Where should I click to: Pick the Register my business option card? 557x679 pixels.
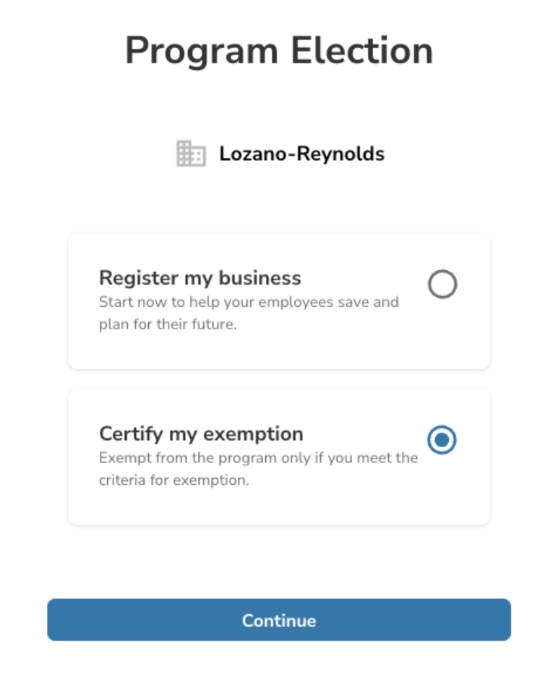tap(279, 301)
